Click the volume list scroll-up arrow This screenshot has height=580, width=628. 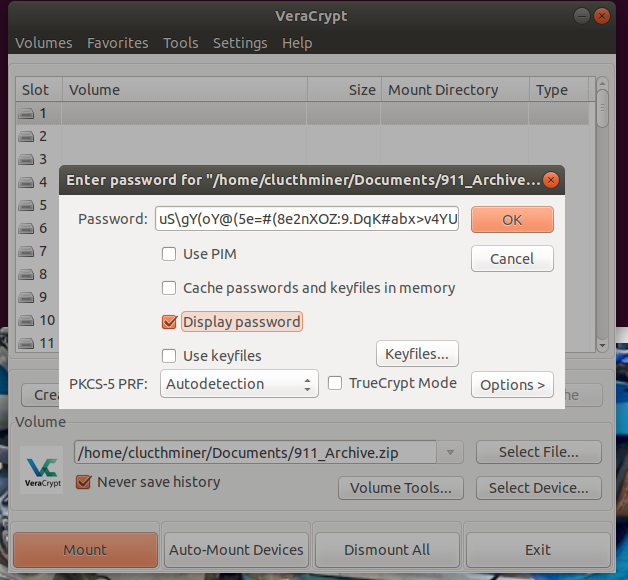tap(602, 84)
